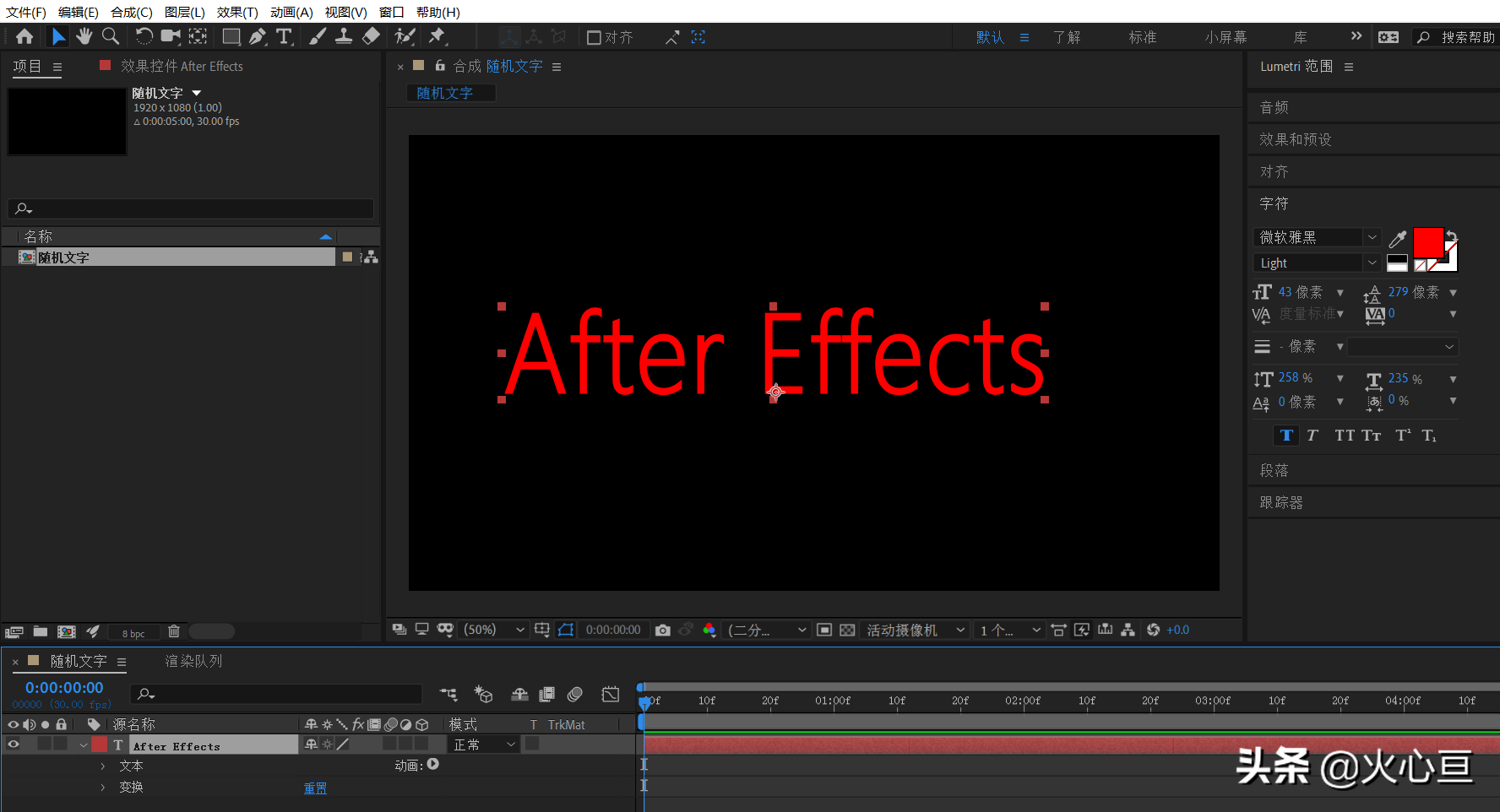Open the resolution (二分... dropdown
The image size is (1500, 812).
[x=767, y=630]
